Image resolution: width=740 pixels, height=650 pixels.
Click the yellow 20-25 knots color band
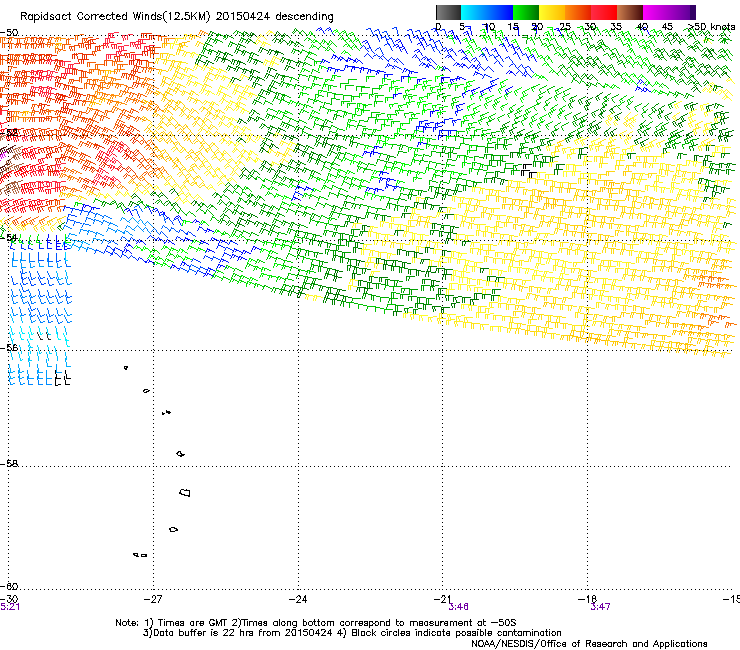[552, 12]
